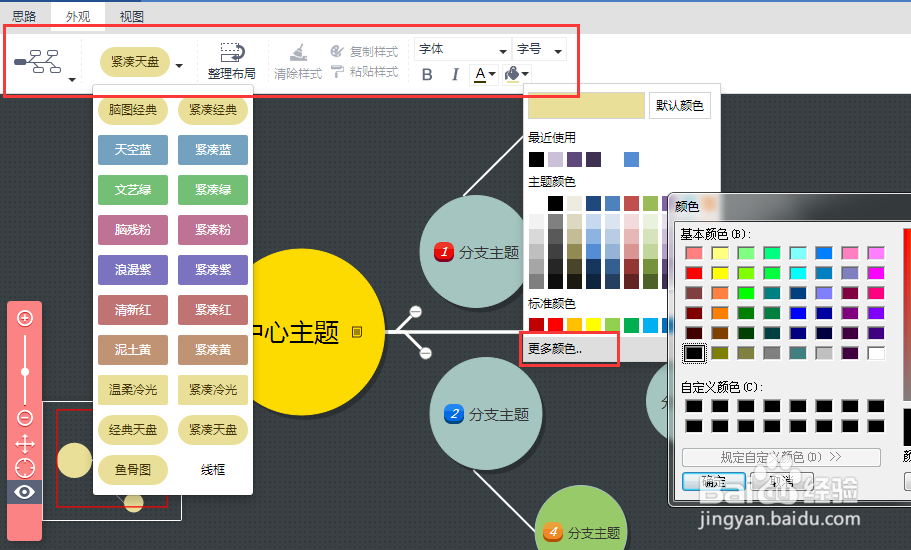Select the 紧凑红 theme

[x=213, y=310]
